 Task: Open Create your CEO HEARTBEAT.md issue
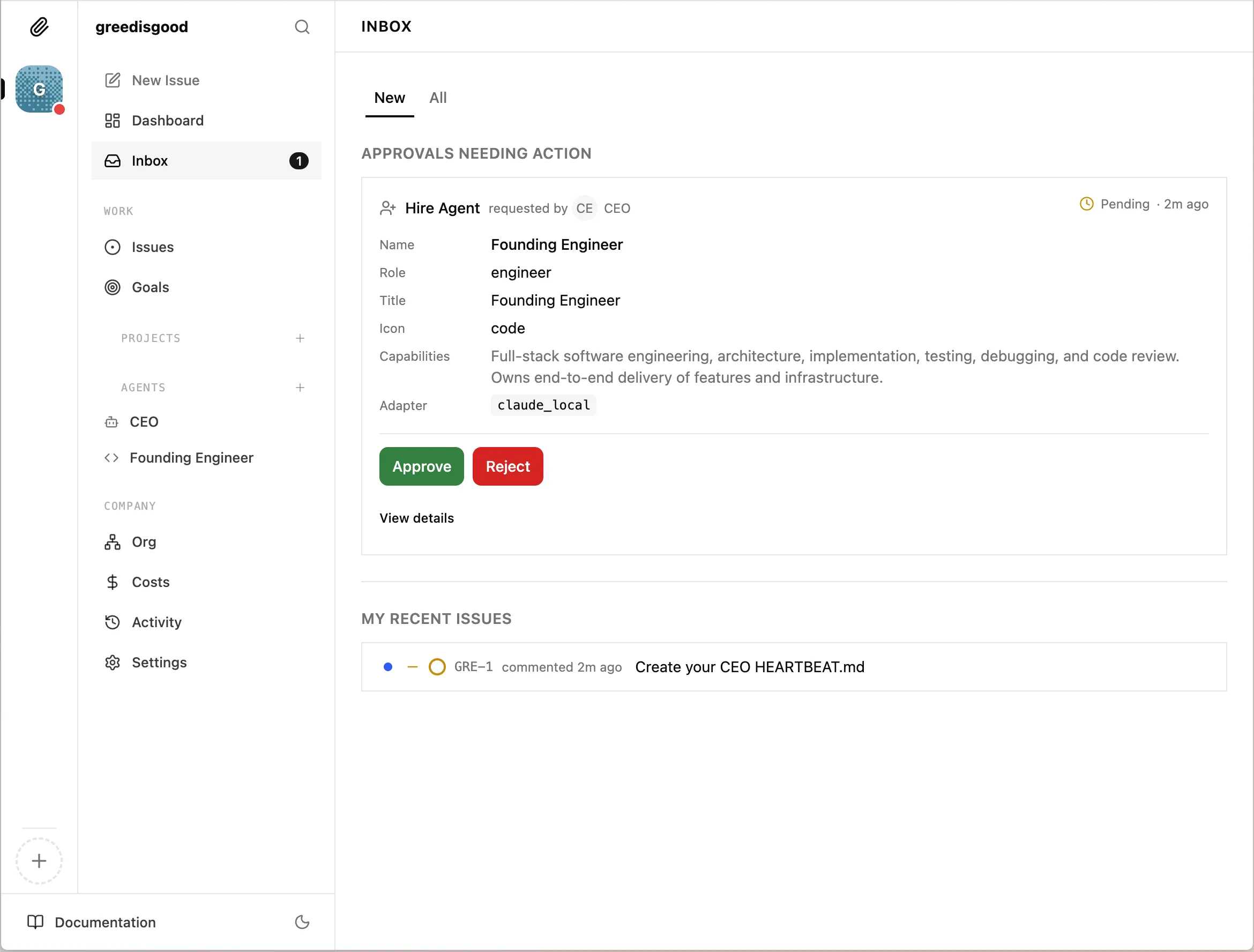pyautogui.click(x=749, y=667)
